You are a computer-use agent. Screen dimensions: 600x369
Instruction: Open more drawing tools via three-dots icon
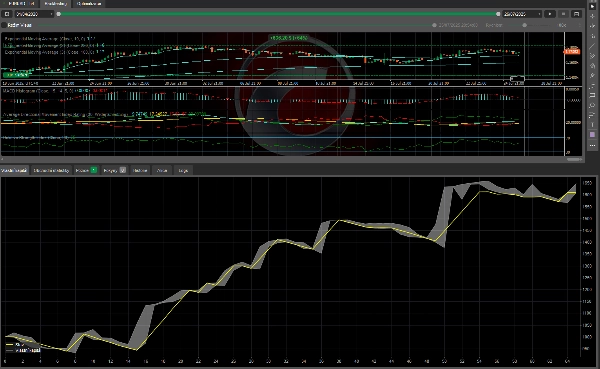tap(592, 145)
